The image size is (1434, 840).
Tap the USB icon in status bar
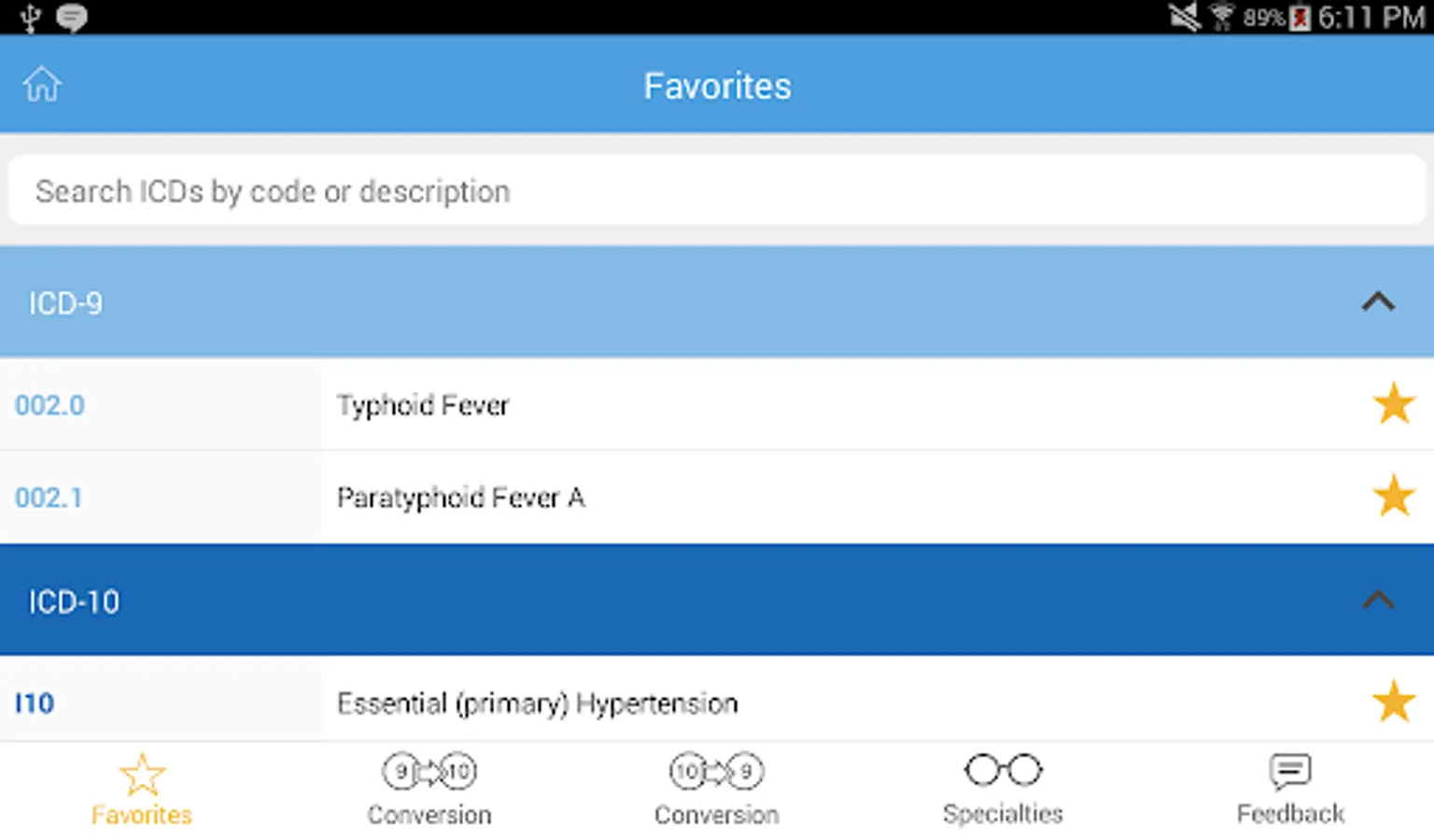[31, 18]
